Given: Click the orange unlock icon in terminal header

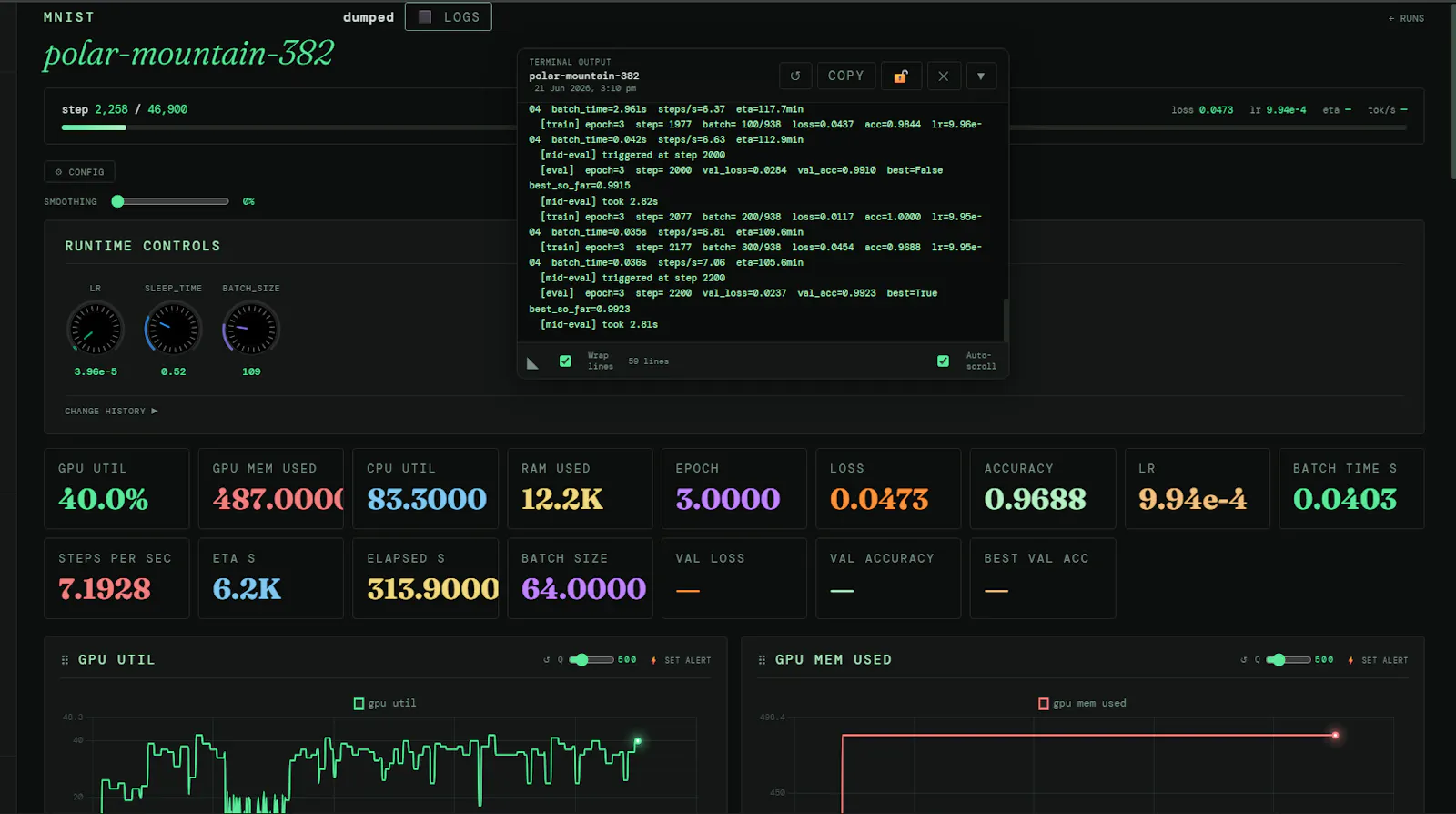Looking at the screenshot, I should tap(901, 76).
